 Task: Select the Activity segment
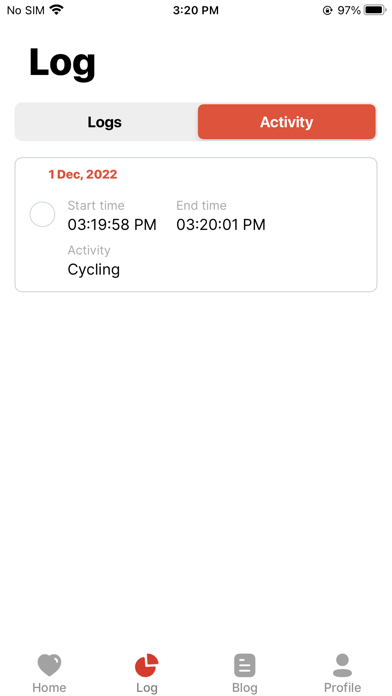(x=287, y=122)
